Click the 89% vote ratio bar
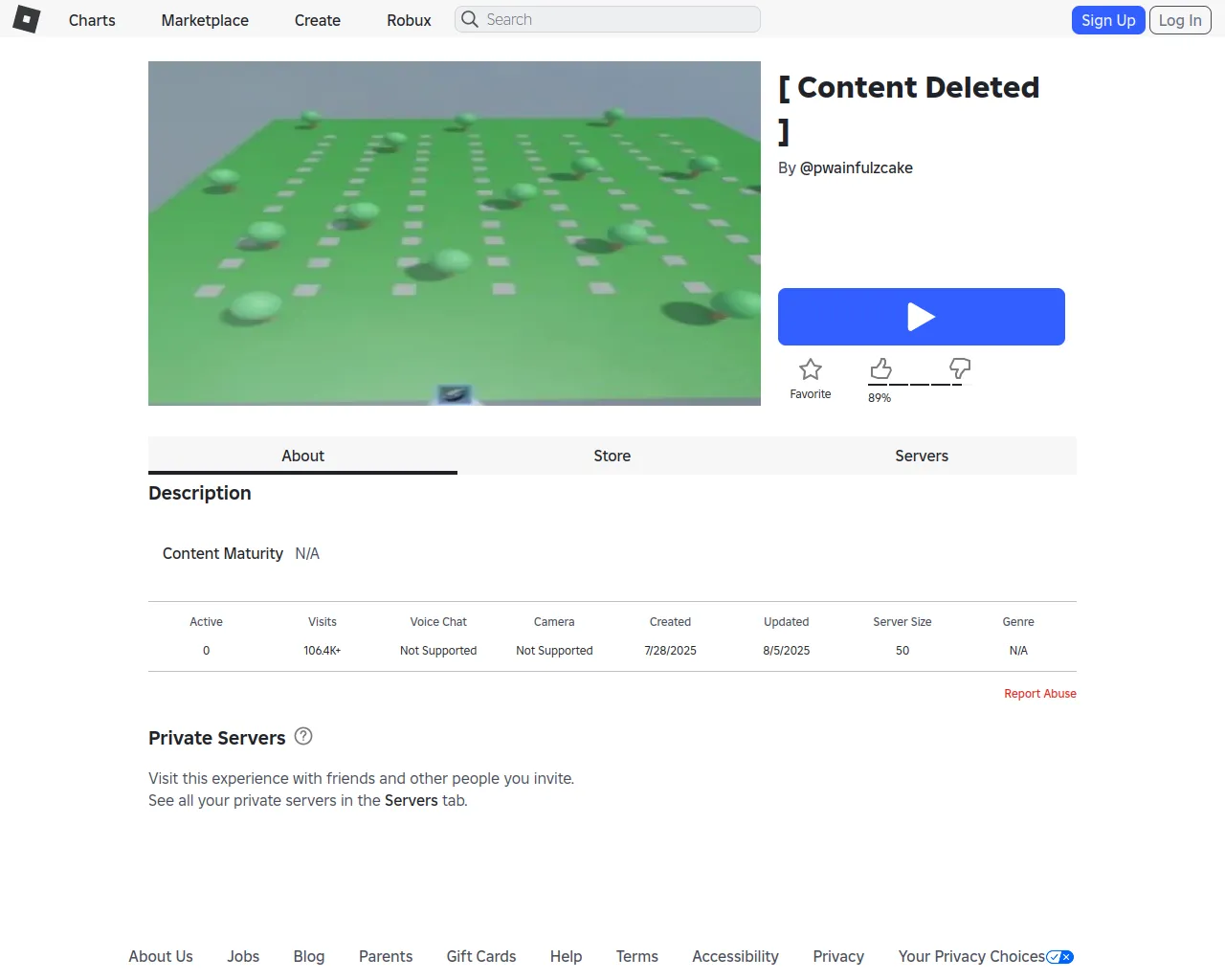 pyautogui.click(x=920, y=385)
